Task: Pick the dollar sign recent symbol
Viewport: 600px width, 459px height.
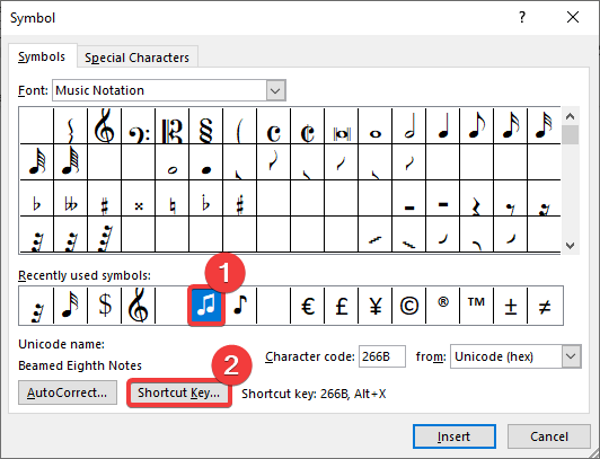Action: [x=104, y=305]
